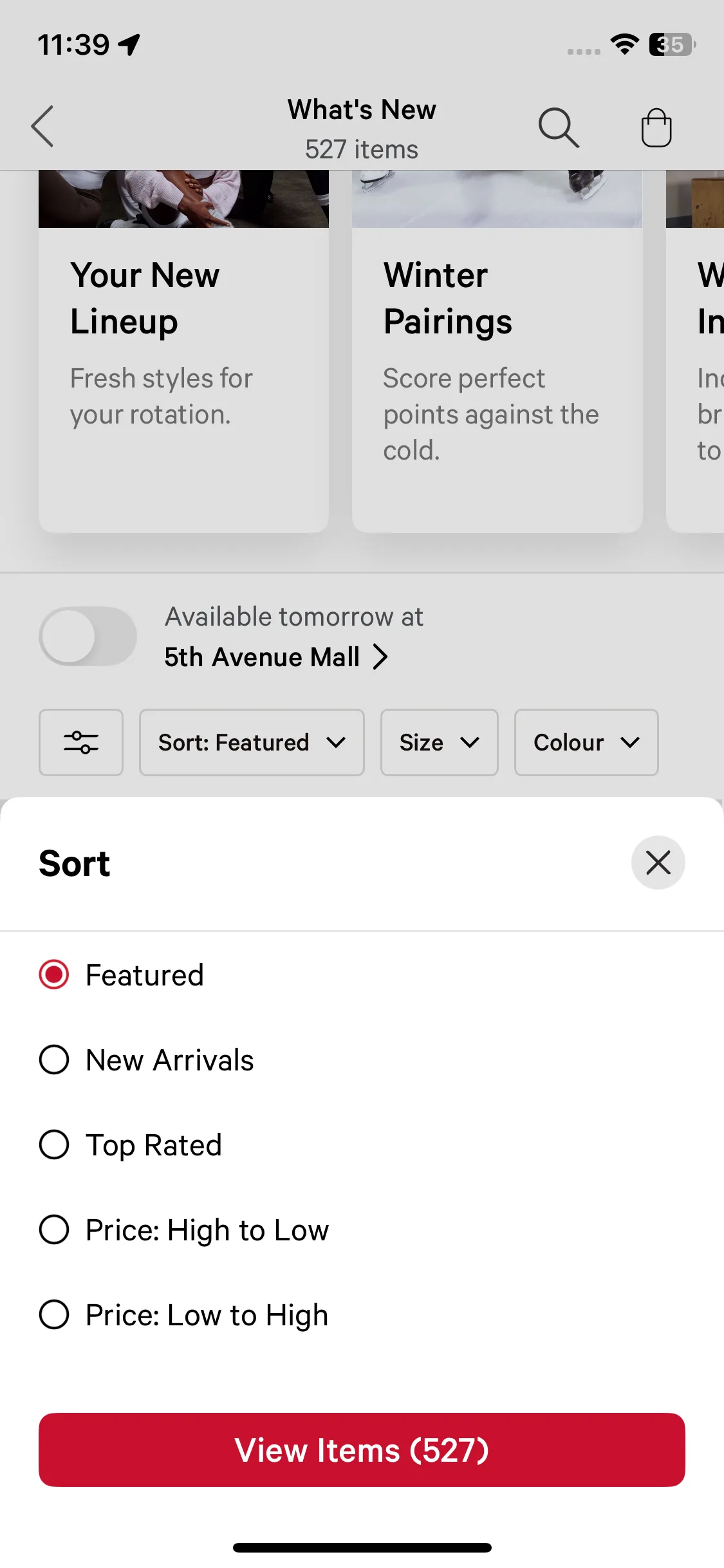The width and height of the screenshot is (724, 1568).
Task: Open the Winter Pairings card
Action: [x=497, y=360]
